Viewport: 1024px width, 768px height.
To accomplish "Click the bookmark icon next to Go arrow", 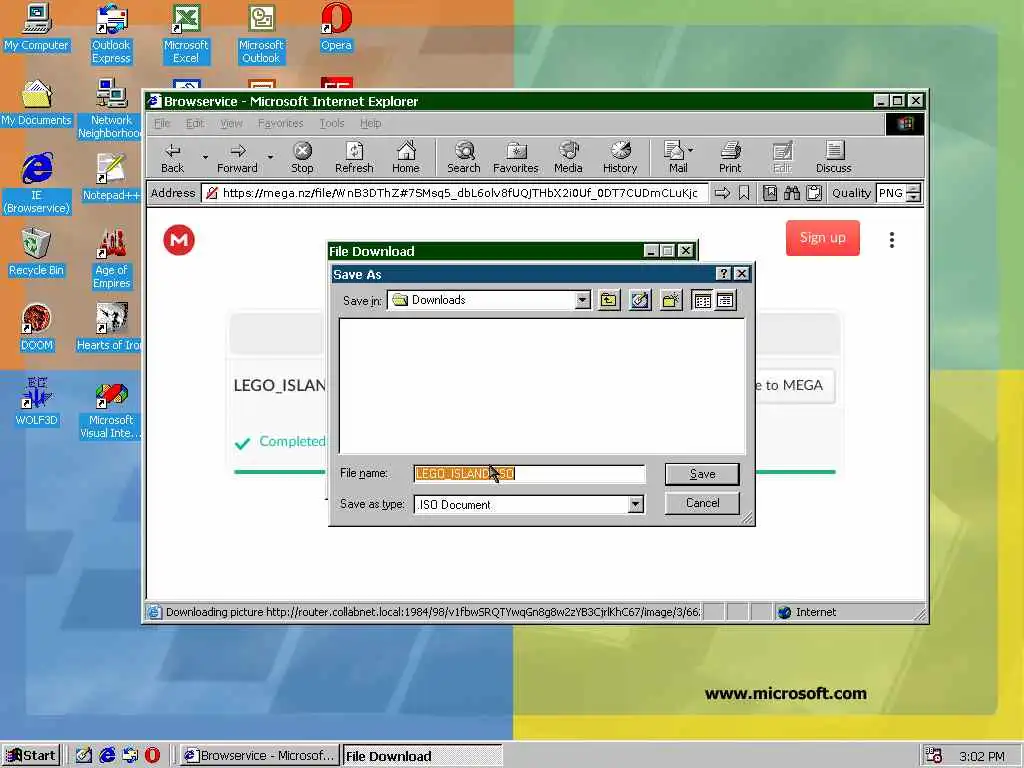I will [x=744, y=193].
